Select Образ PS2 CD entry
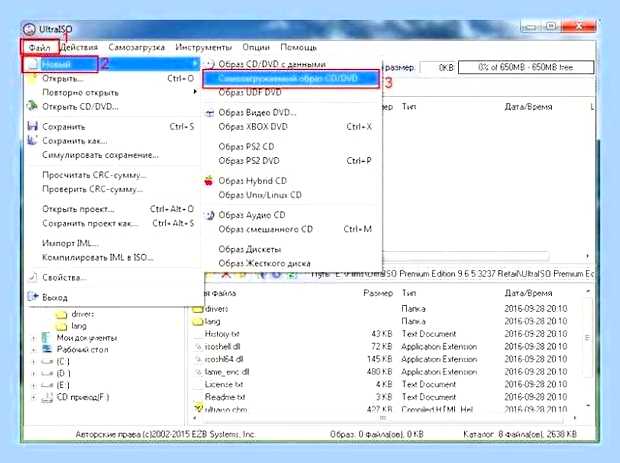This screenshot has width=620, height=463. click(291, 146)
